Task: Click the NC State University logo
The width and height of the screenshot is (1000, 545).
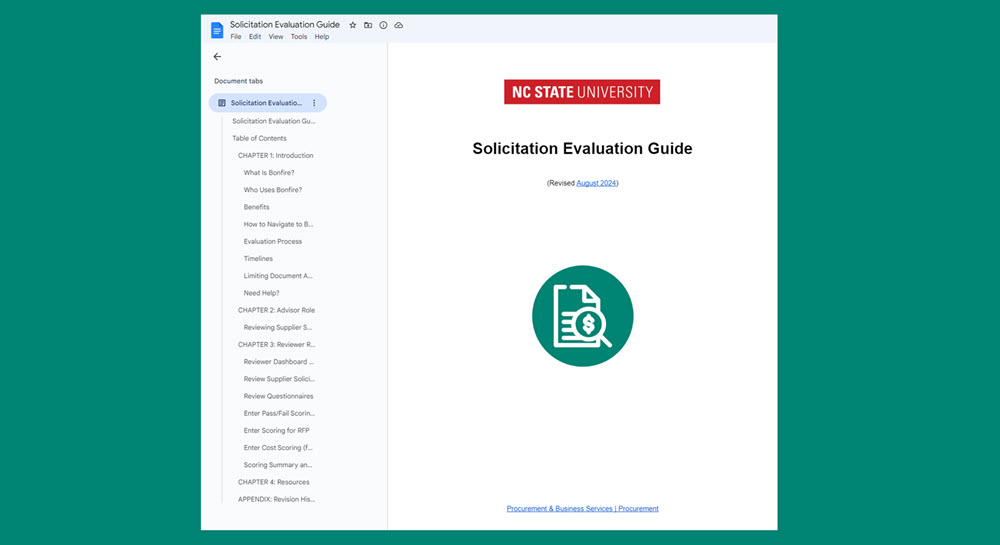Action: (582, 92)
